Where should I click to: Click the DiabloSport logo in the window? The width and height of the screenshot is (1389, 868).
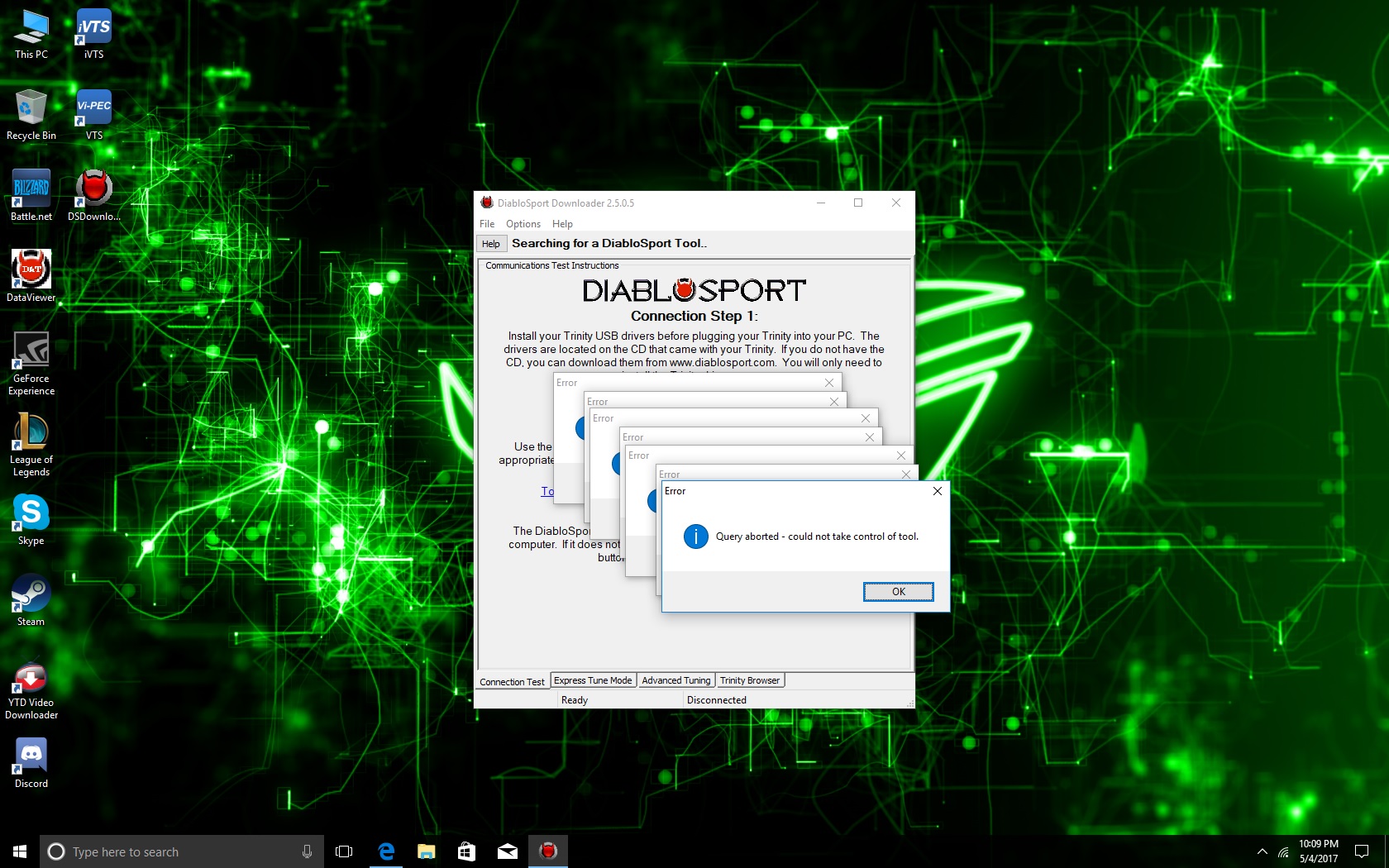point(694,290)
